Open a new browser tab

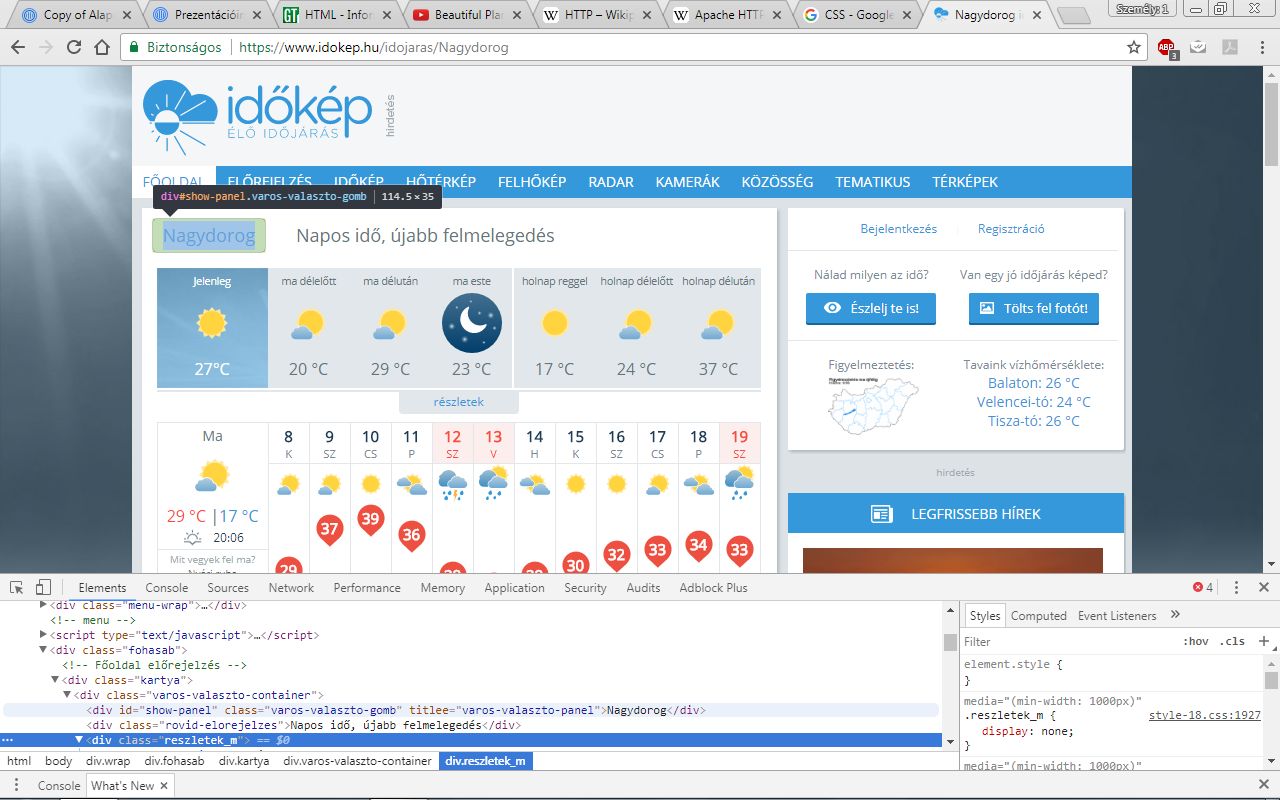(1073, 15)
